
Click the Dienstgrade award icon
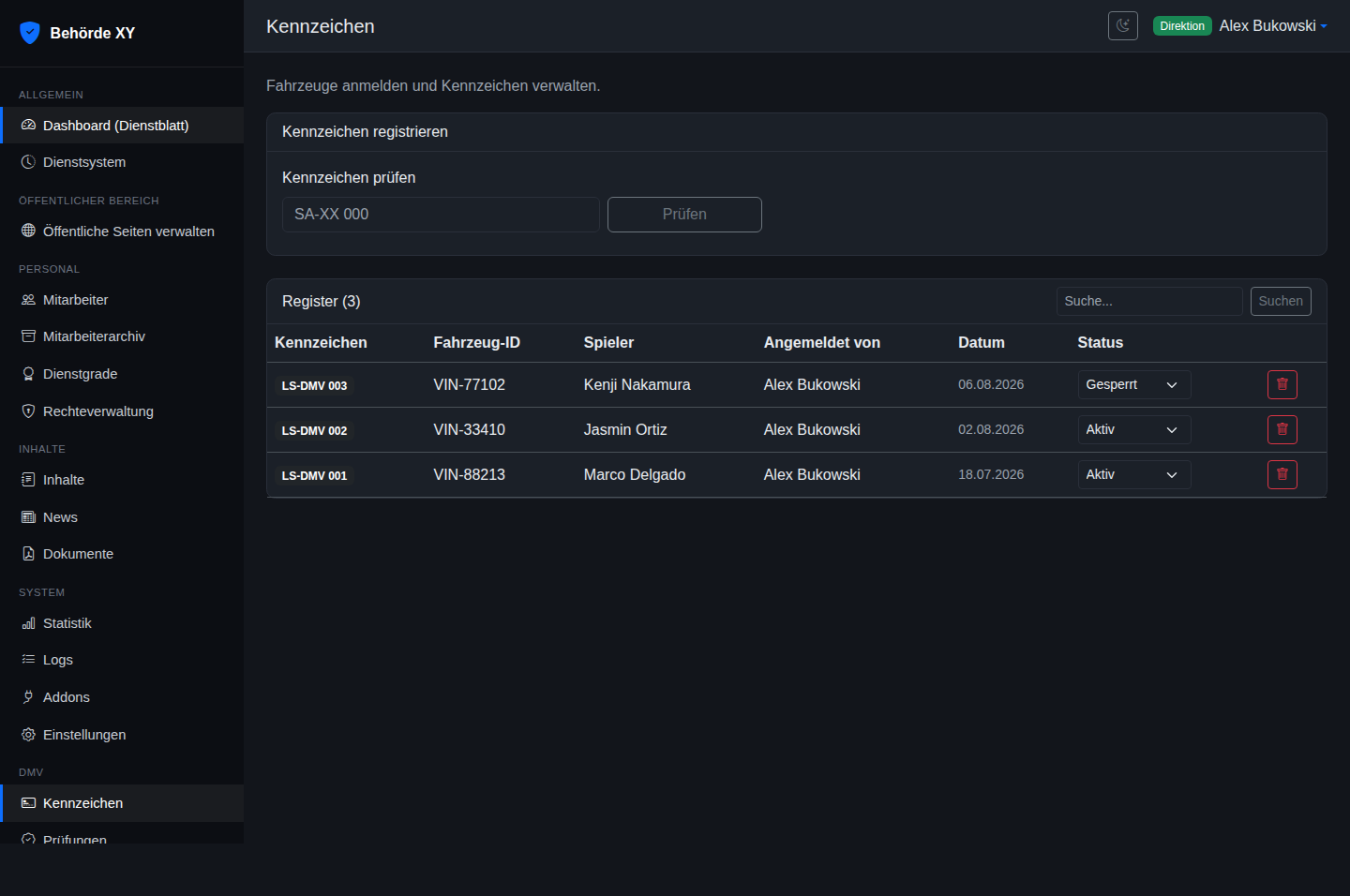point(28,374)
